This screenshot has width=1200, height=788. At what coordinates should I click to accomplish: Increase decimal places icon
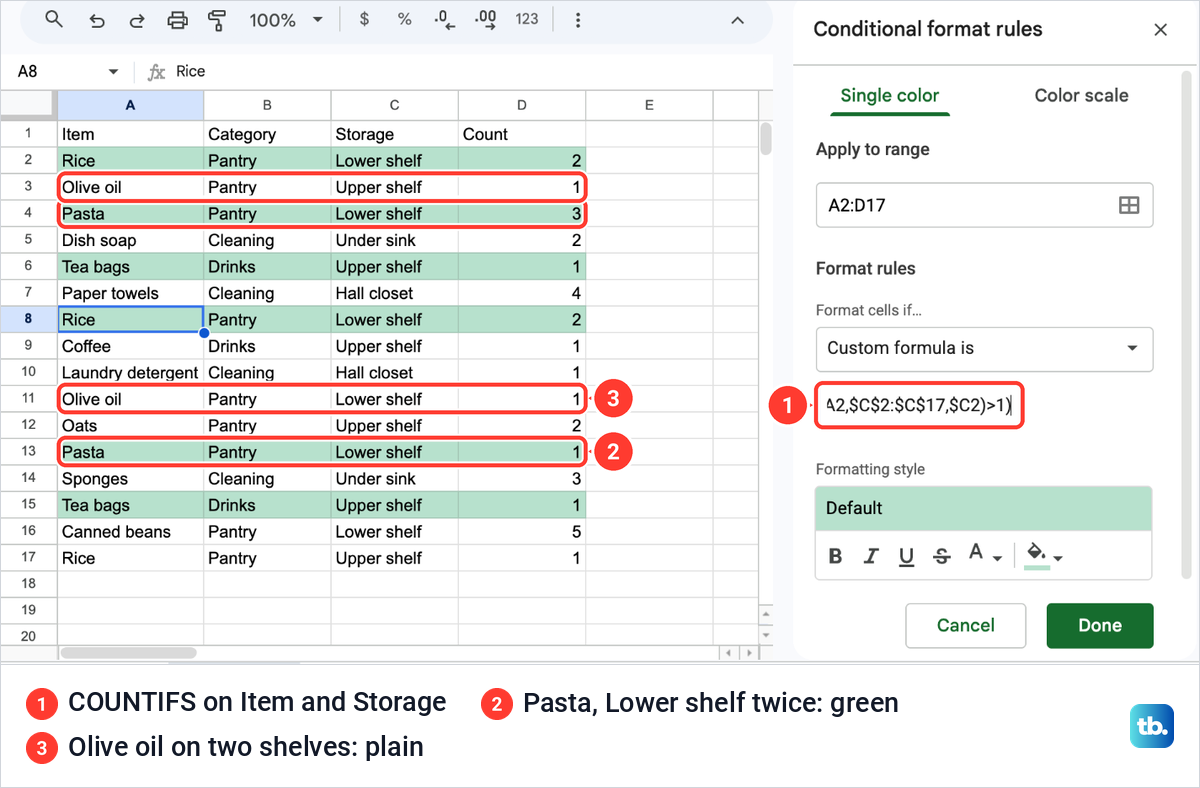coord(485,20)
